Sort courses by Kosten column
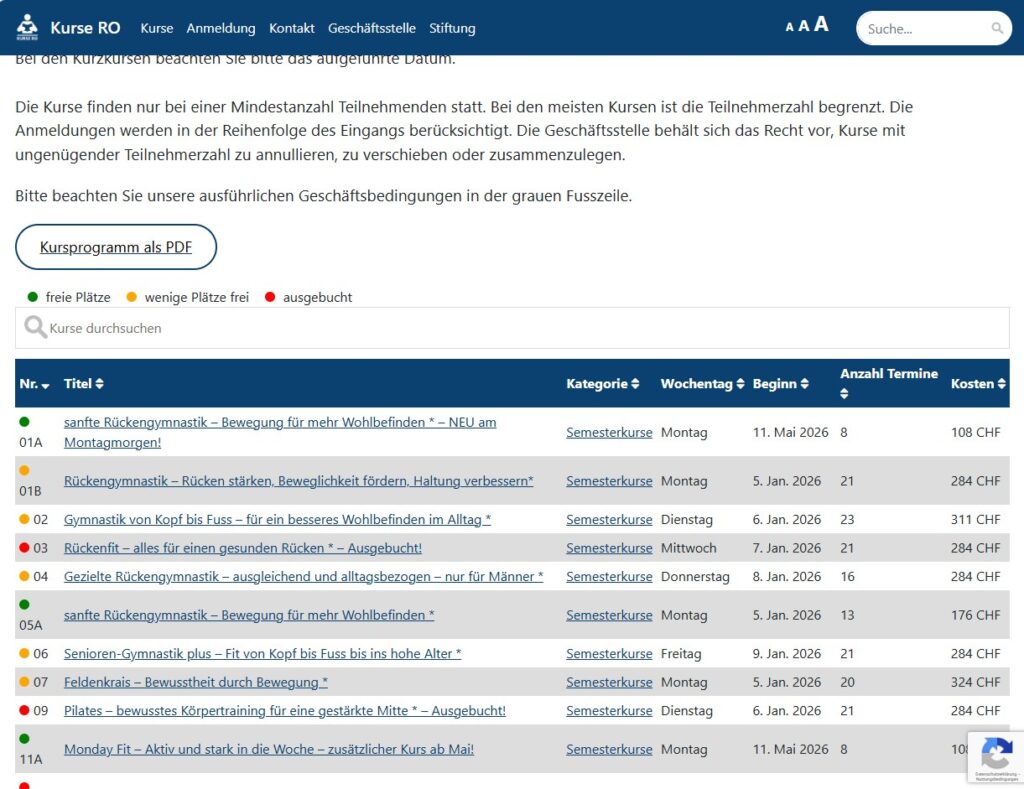This screenshot has width=1024, height=789. click(978, 384)
